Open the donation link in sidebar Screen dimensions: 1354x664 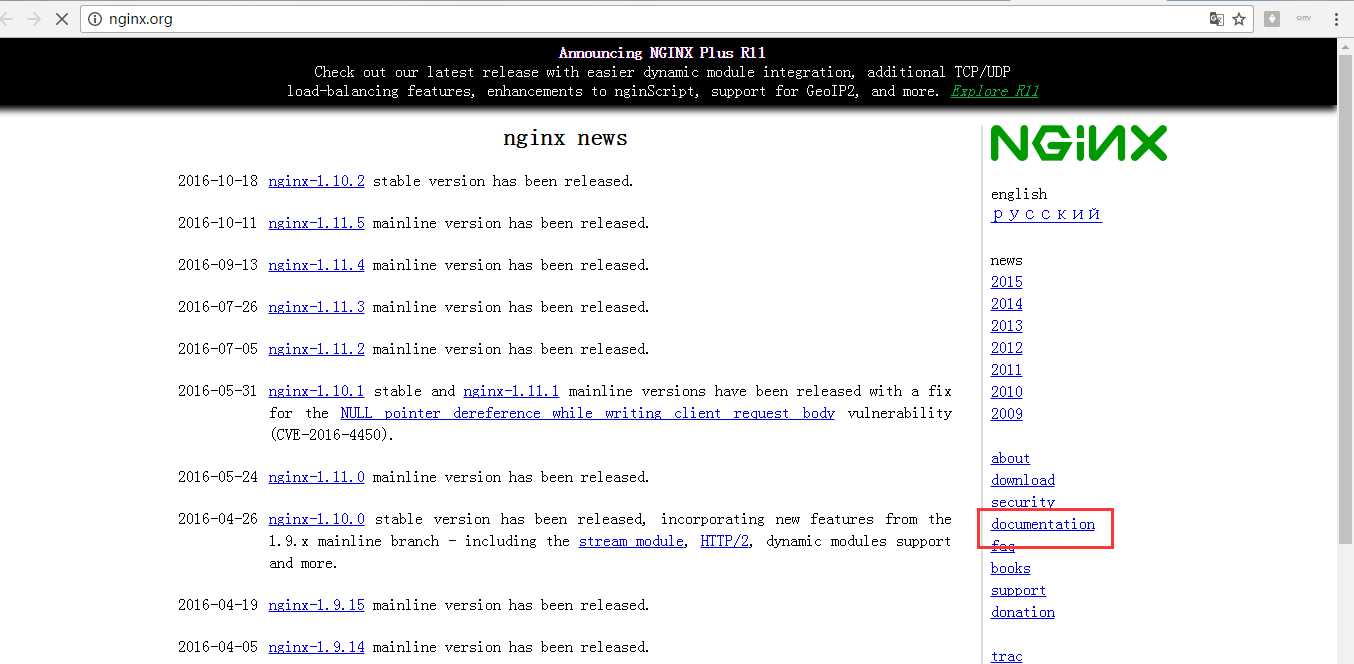tap(1023, 613)
